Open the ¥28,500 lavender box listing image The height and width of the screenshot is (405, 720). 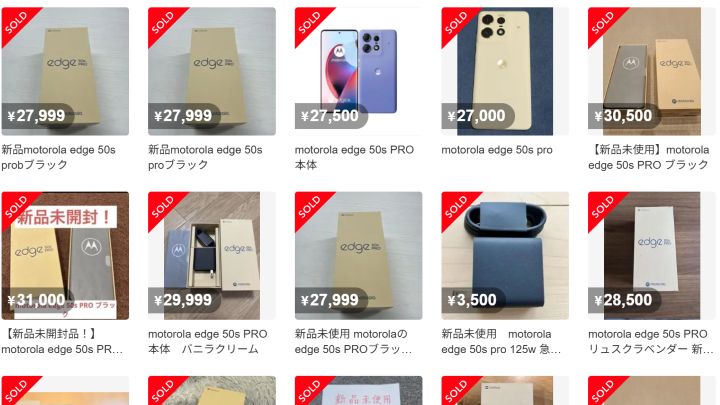click(x=652, y=255)
